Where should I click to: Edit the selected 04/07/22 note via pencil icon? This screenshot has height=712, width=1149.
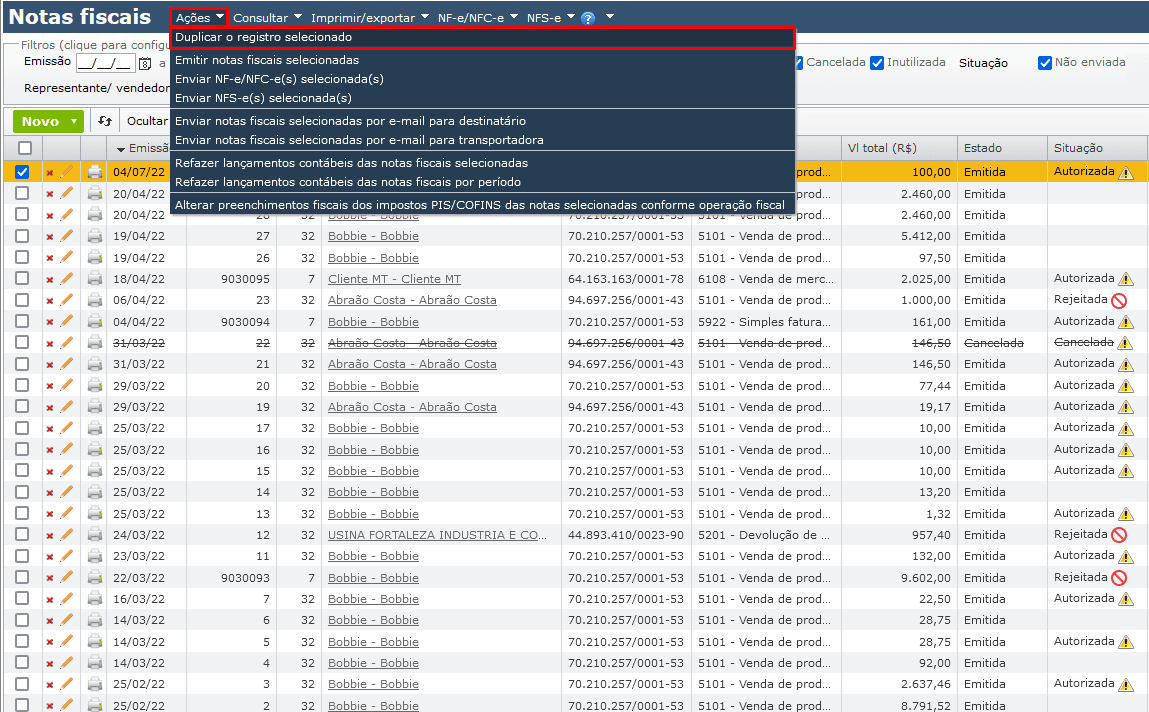(x=66, y=171)
